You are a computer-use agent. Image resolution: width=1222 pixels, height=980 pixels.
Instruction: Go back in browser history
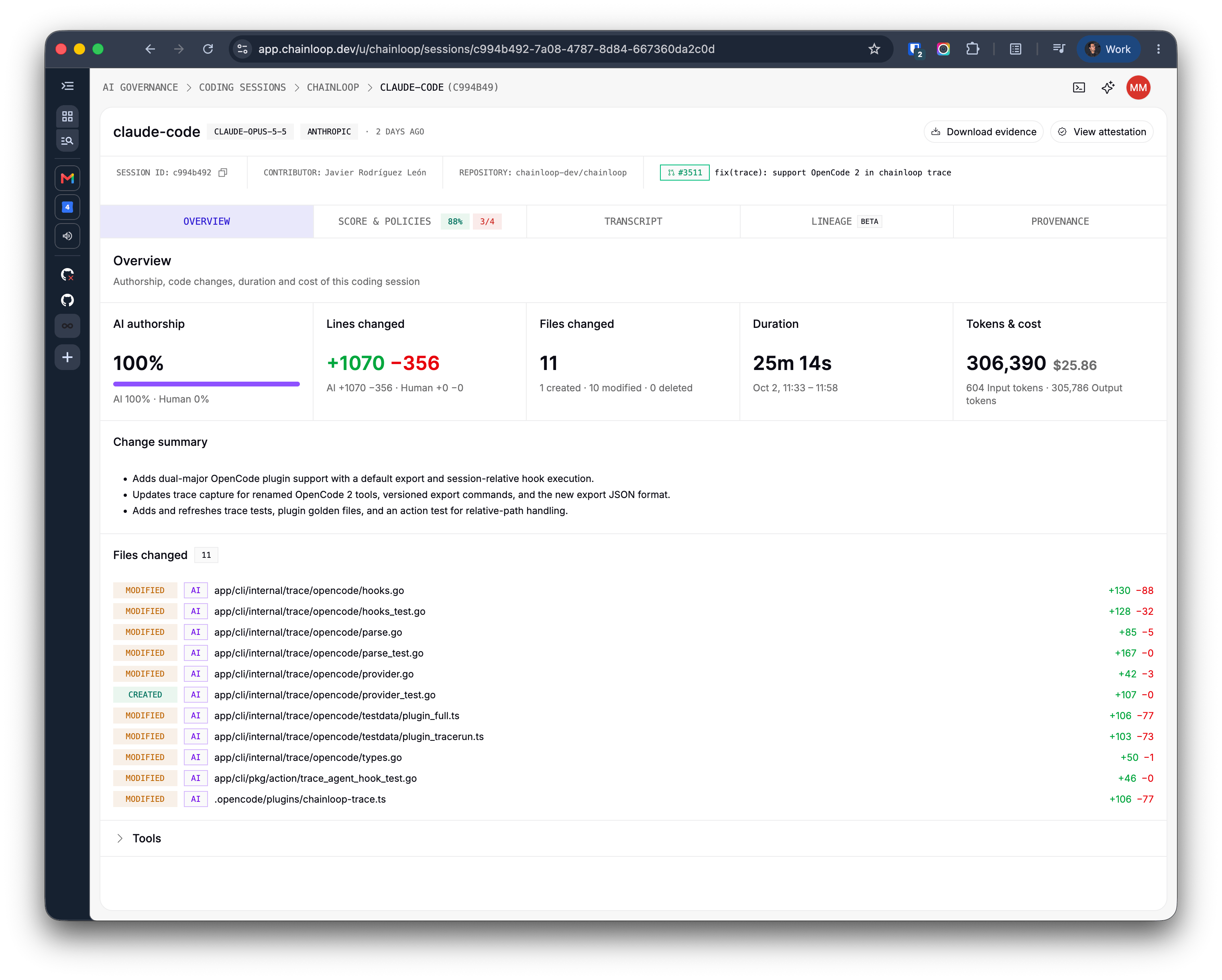point(150,49)
